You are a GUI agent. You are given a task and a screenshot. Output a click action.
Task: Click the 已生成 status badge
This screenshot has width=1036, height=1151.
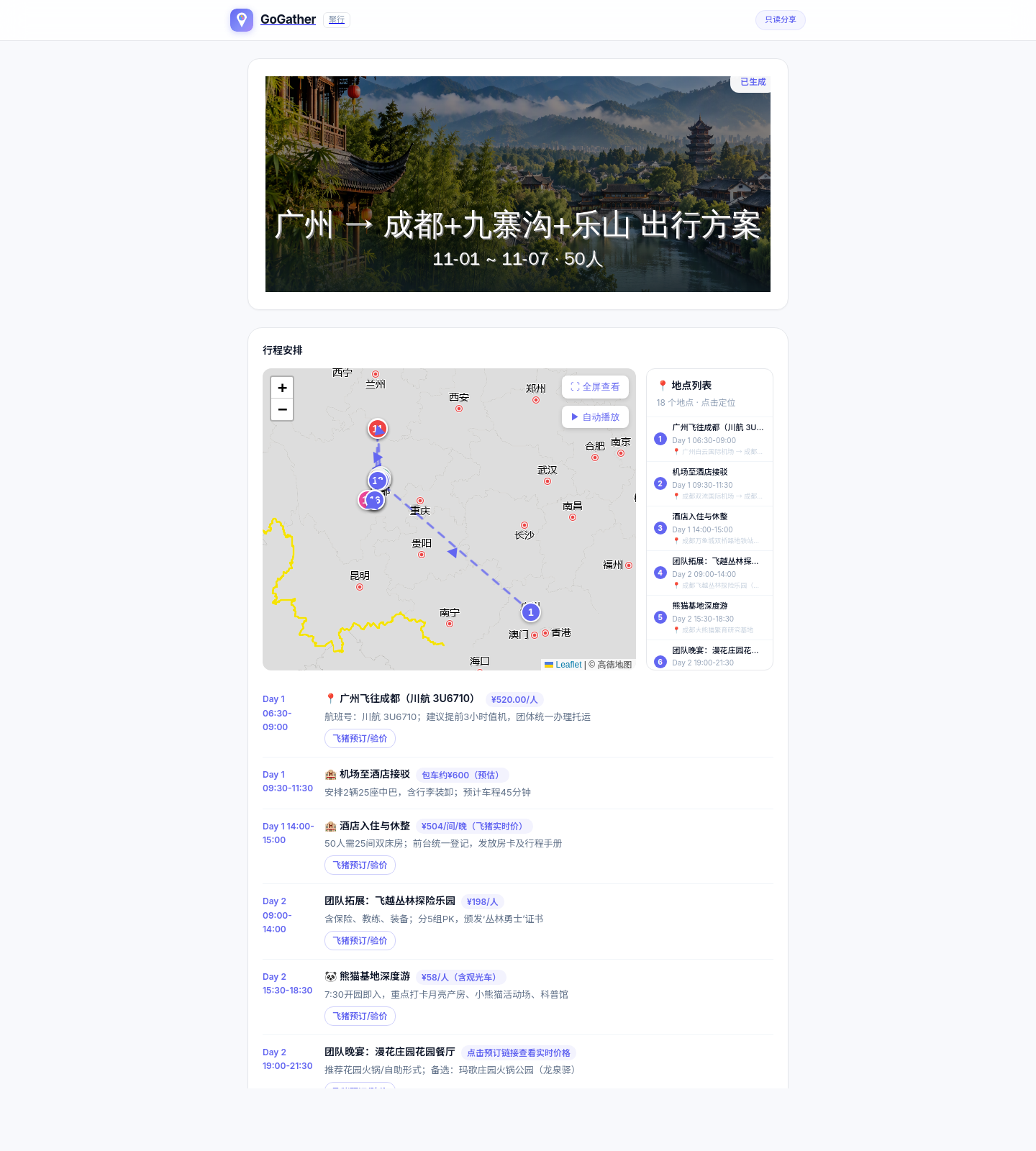tap(753, 82)
